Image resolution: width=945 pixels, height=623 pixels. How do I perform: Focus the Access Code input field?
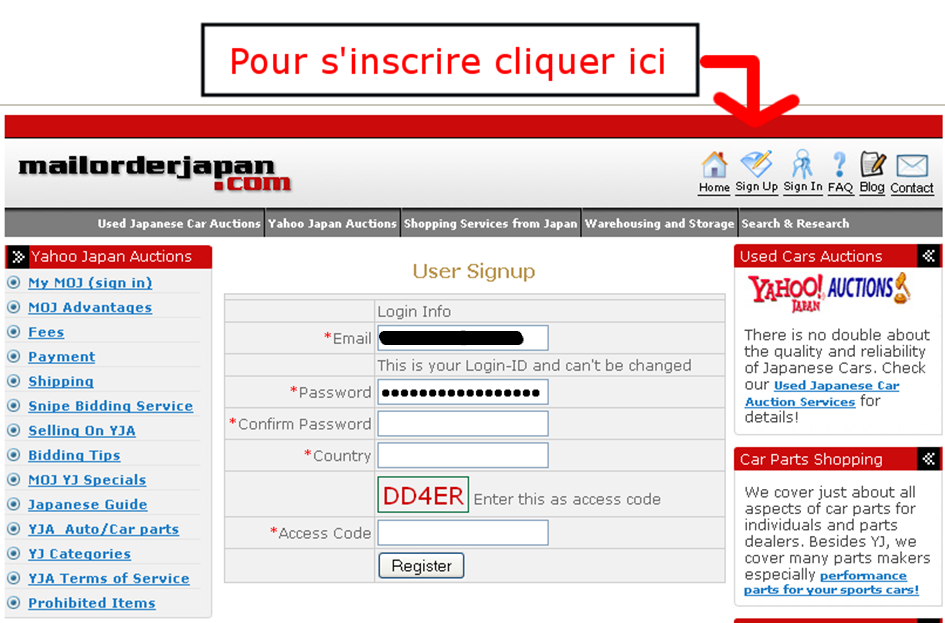463,533
